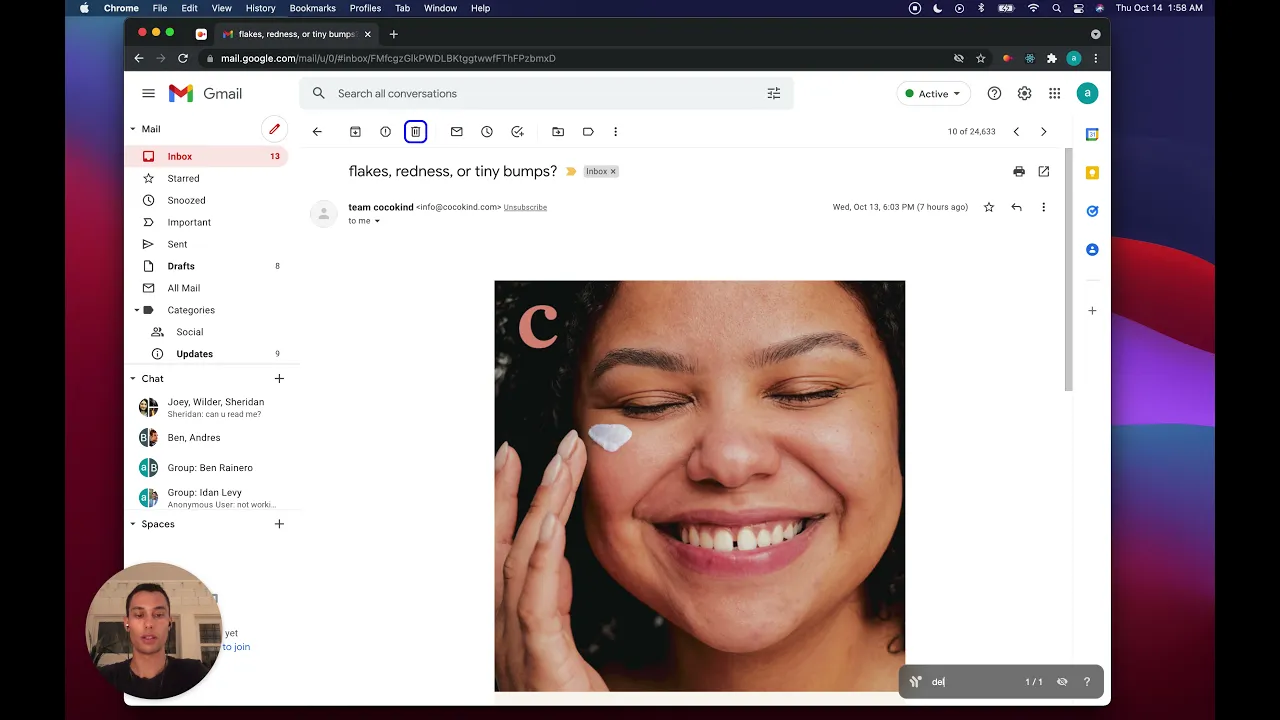Open Gmail settings gear

pos(1024,93)
